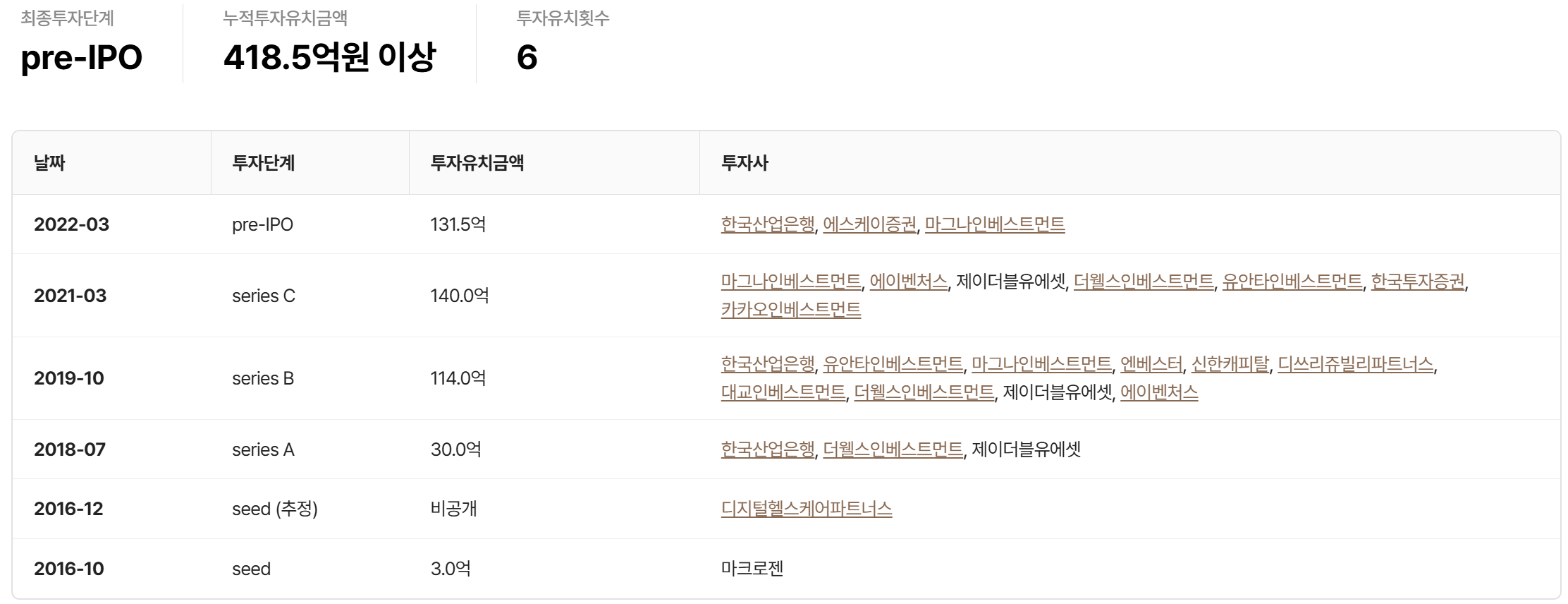Click 한국산업은행 link in series B row
The width and height of the screenshot is (1568, 604).
(767, 364)
